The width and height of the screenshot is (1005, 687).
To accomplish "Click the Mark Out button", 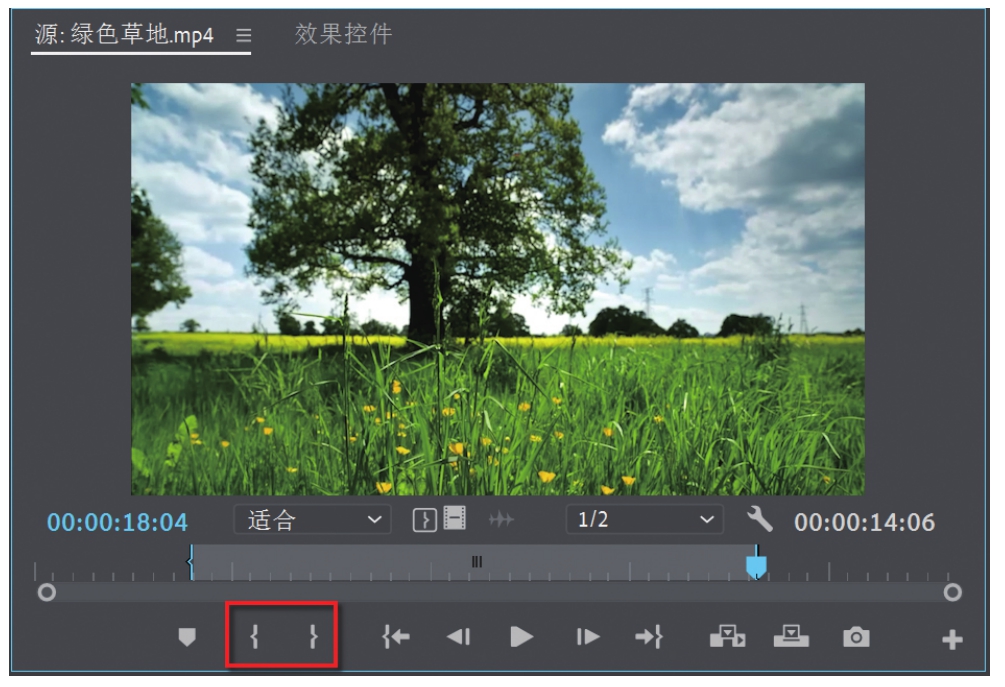I will tap(313, 636).
